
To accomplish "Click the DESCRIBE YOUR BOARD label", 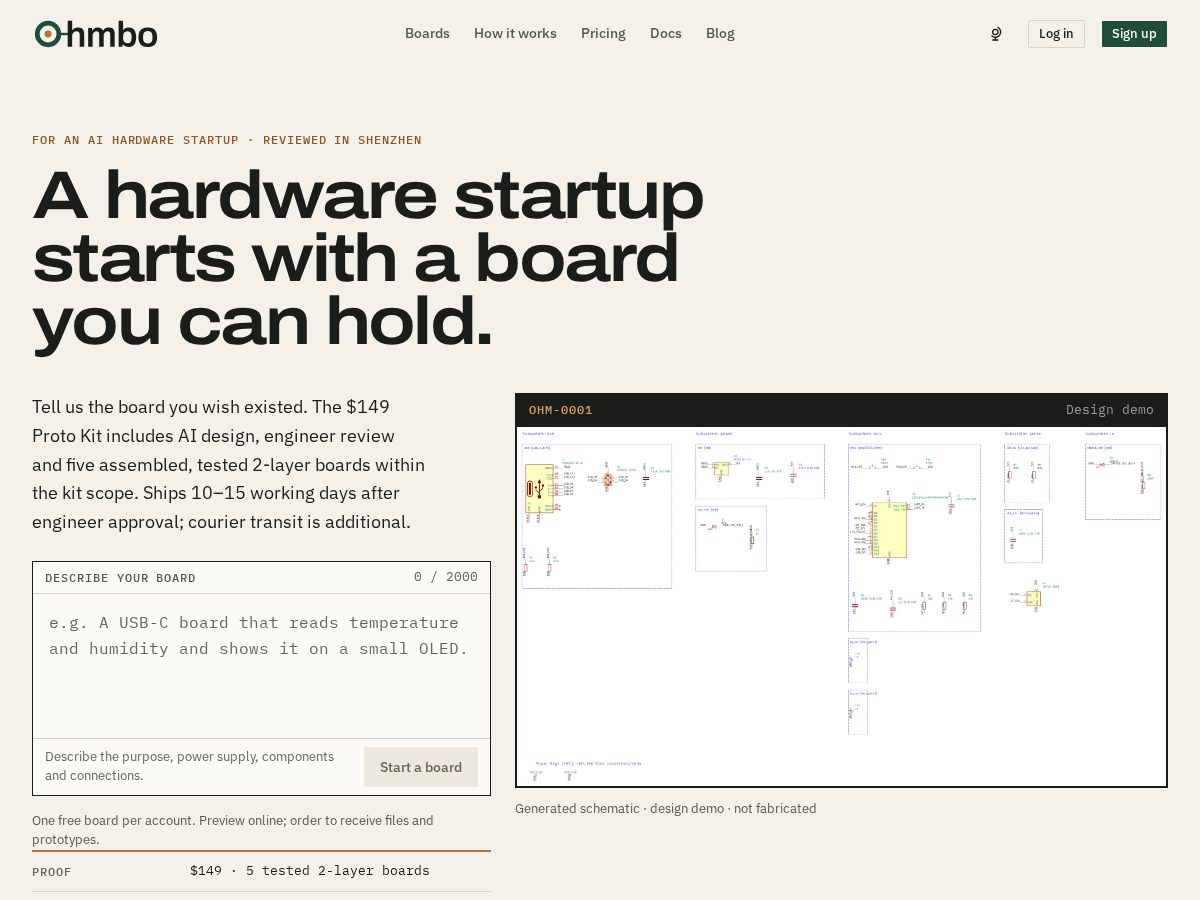I will [120, 578].
